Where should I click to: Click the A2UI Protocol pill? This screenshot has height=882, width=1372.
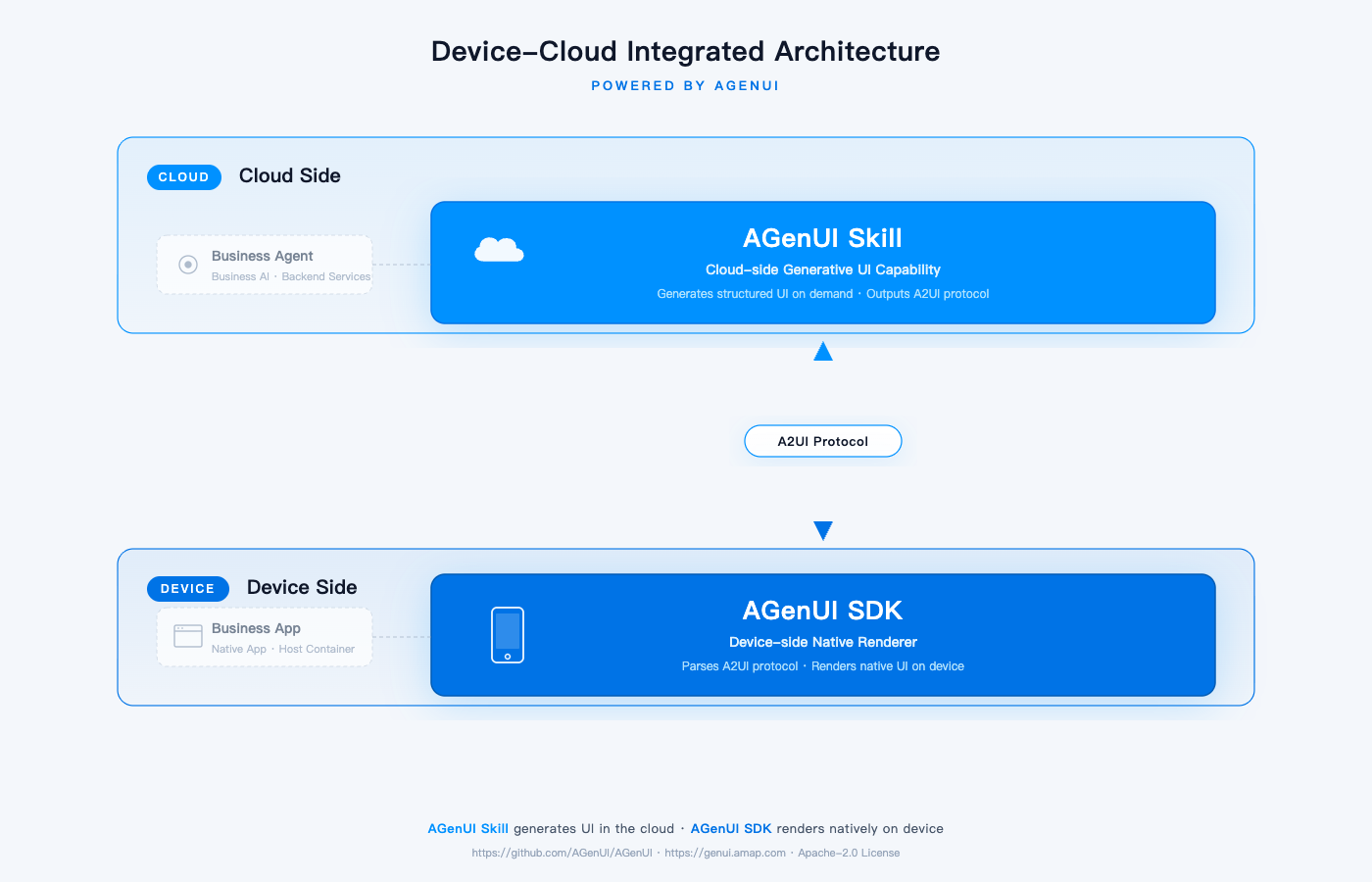click(x=823, y=441)
